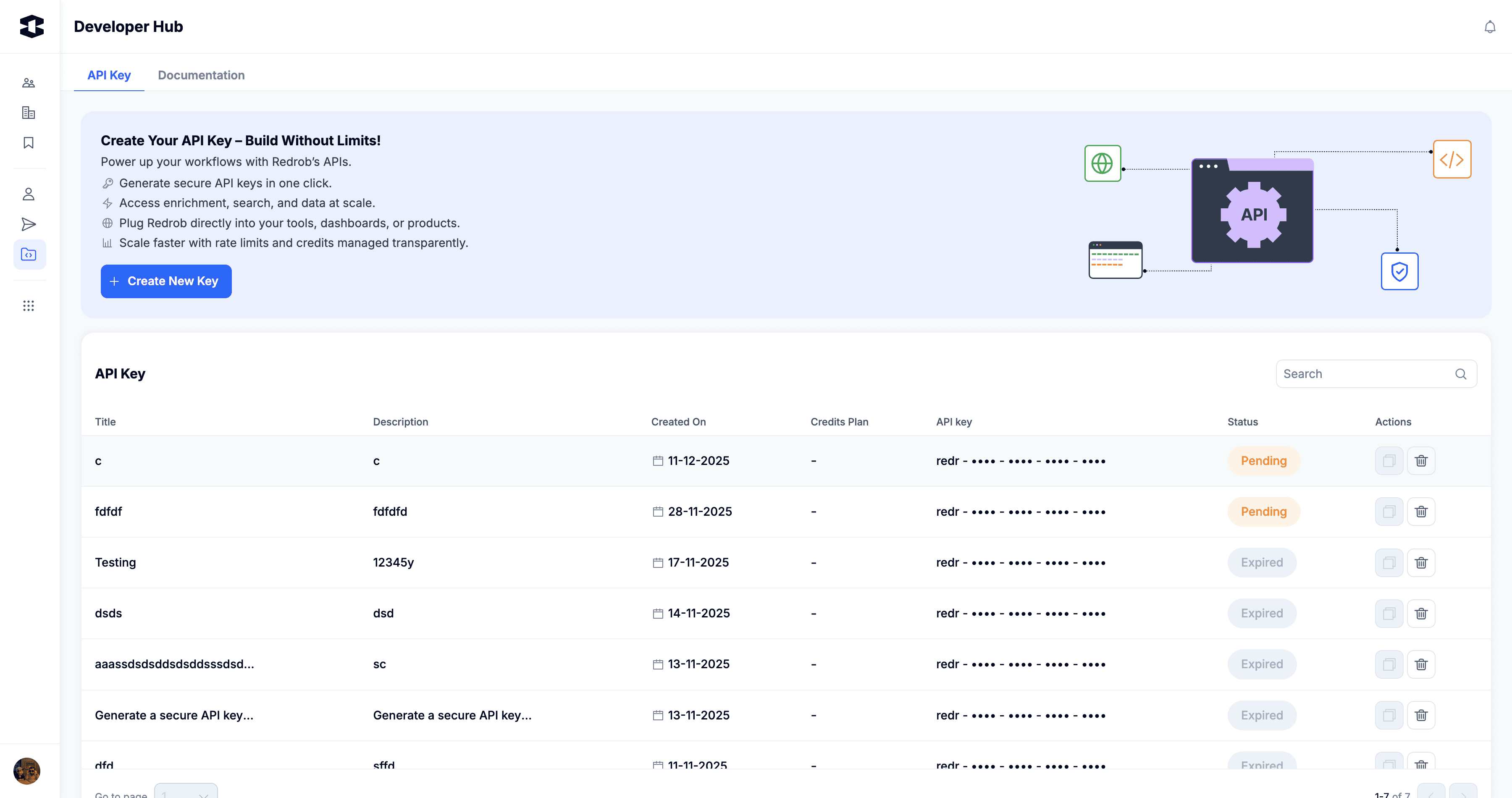Delete the 'fdfdf' API key
The width and height of the screenshot is (1512, 798).
1420,512
